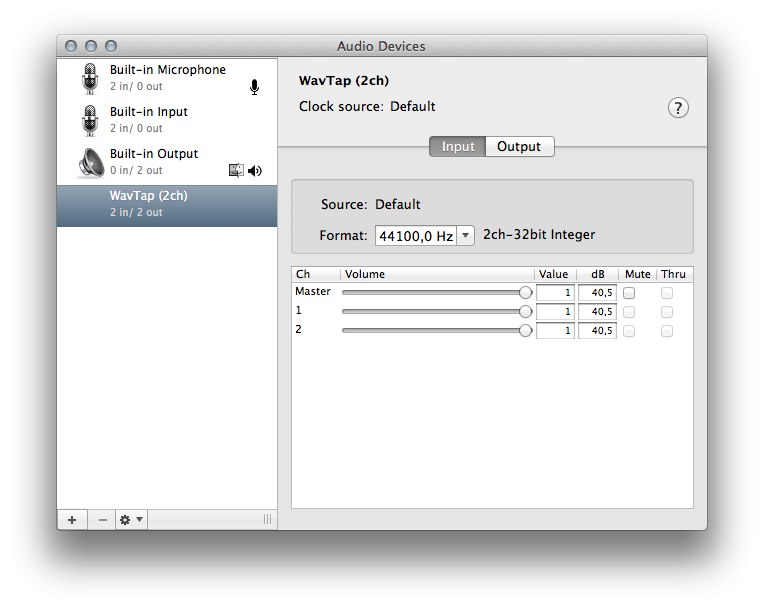The image size is (764, 609).
Task: Toggle the Master channel Mute checkbox
Action: [629, 293]
